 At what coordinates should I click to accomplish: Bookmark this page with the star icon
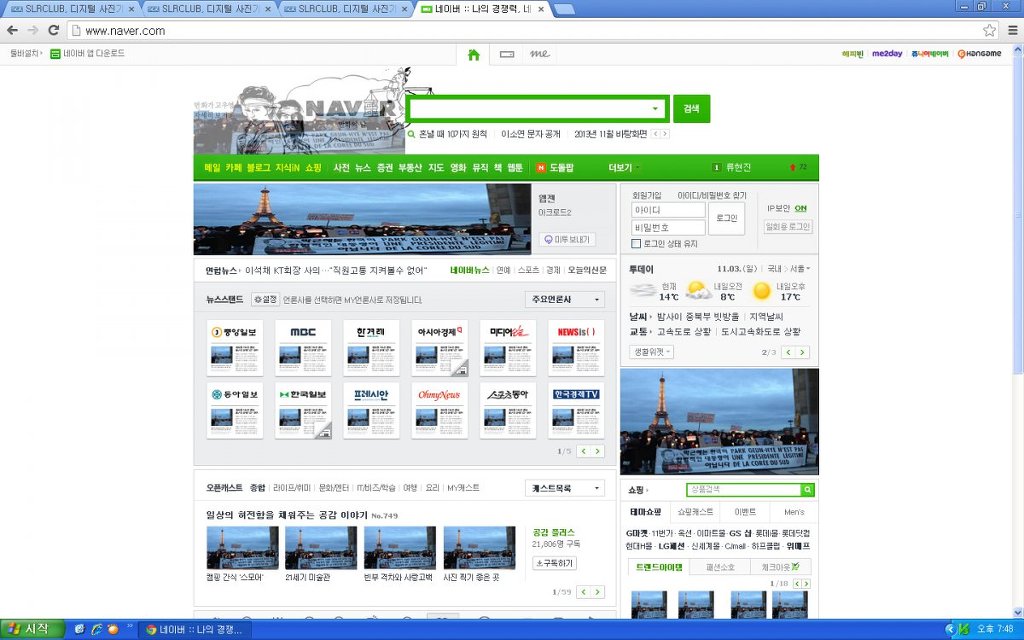989,30
